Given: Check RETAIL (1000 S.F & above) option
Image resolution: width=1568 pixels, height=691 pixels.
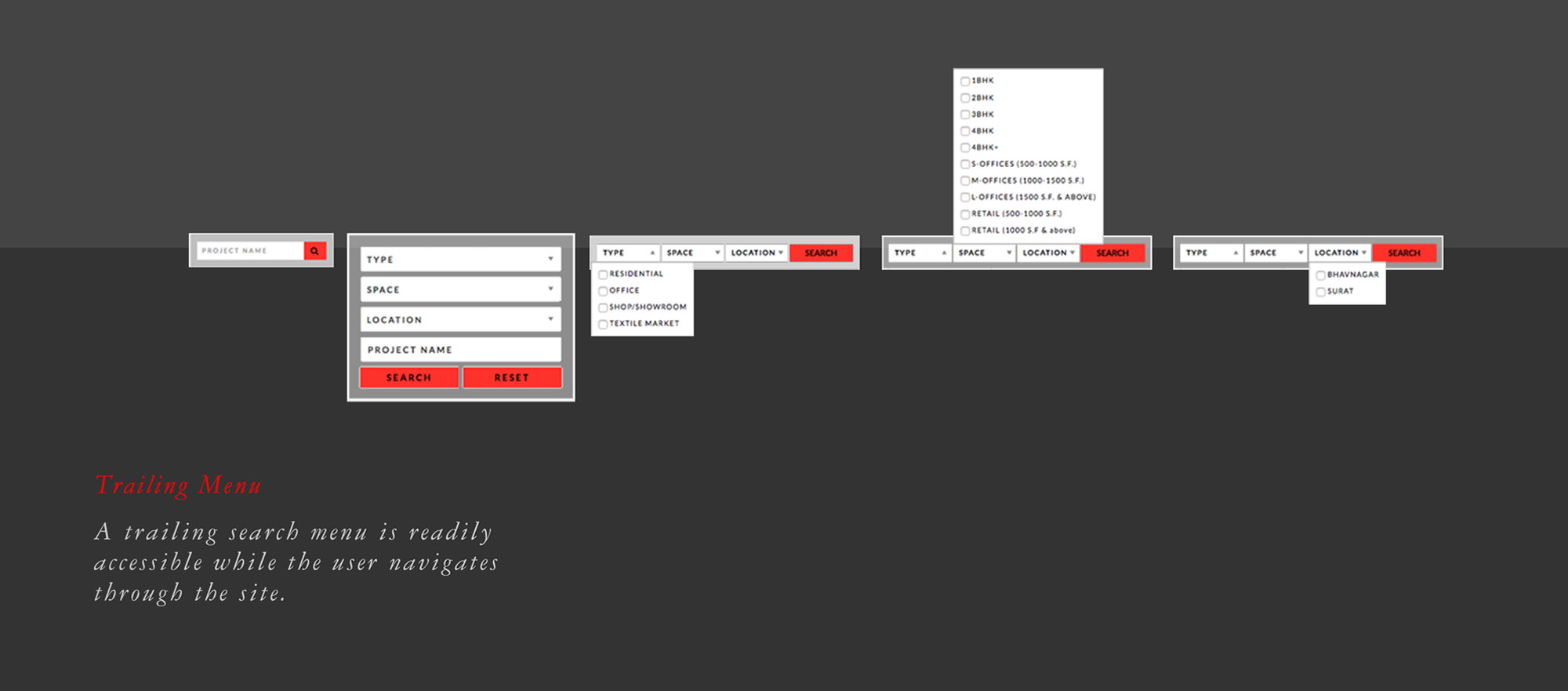Looking at the screenshot, I should coord(965,231).
